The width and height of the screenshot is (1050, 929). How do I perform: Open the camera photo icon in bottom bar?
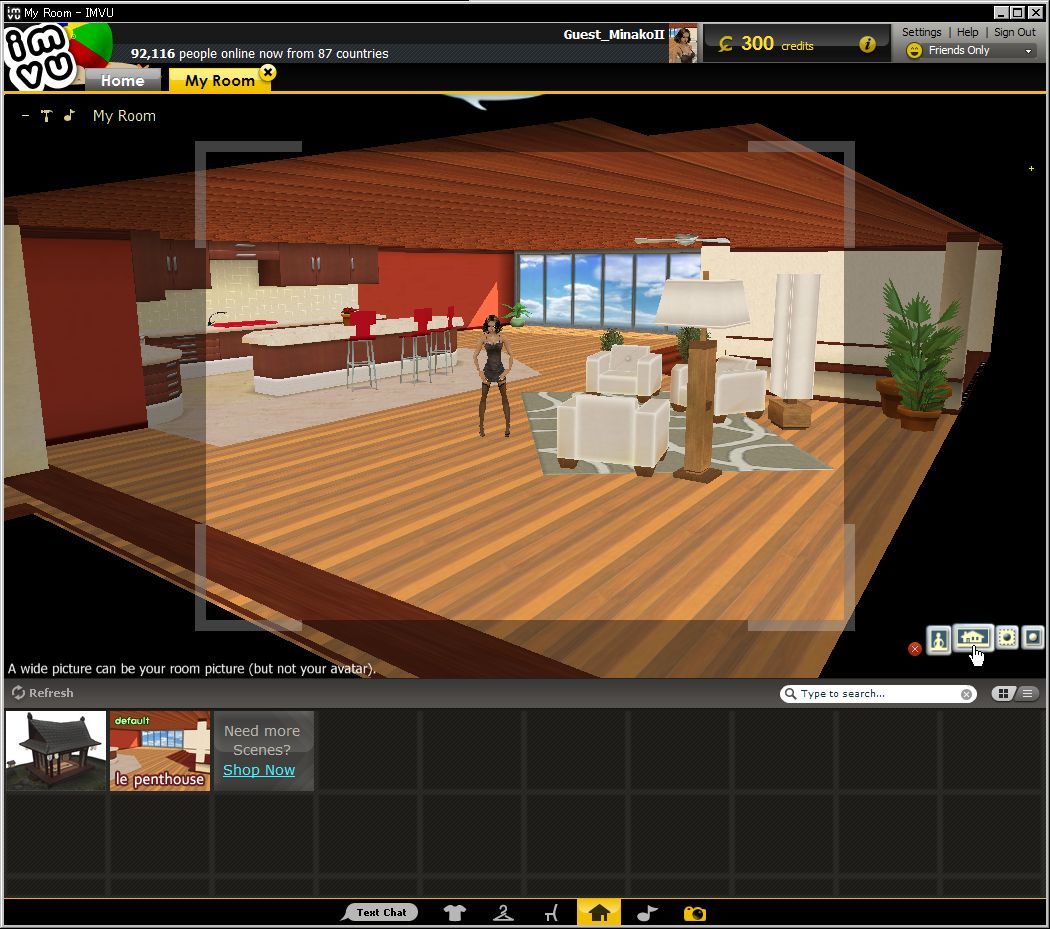pyautogui.click(x=694, y=913)
